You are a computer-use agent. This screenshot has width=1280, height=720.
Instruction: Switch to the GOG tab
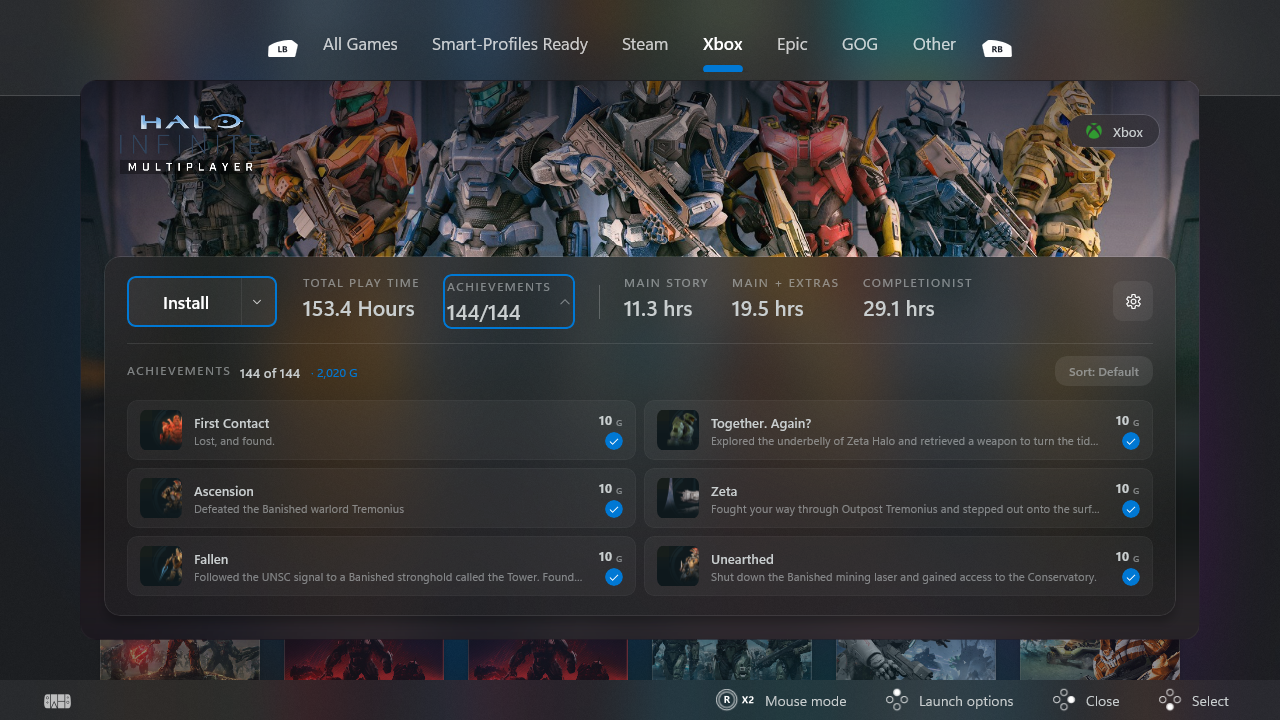coord(860,45)
